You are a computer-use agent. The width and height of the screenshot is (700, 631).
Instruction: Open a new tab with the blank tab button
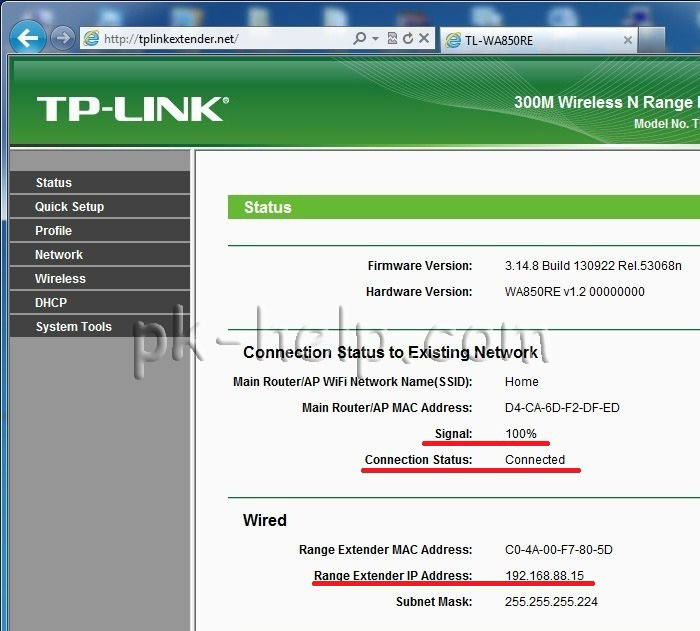pyautogui.click(x=651, y=40)
